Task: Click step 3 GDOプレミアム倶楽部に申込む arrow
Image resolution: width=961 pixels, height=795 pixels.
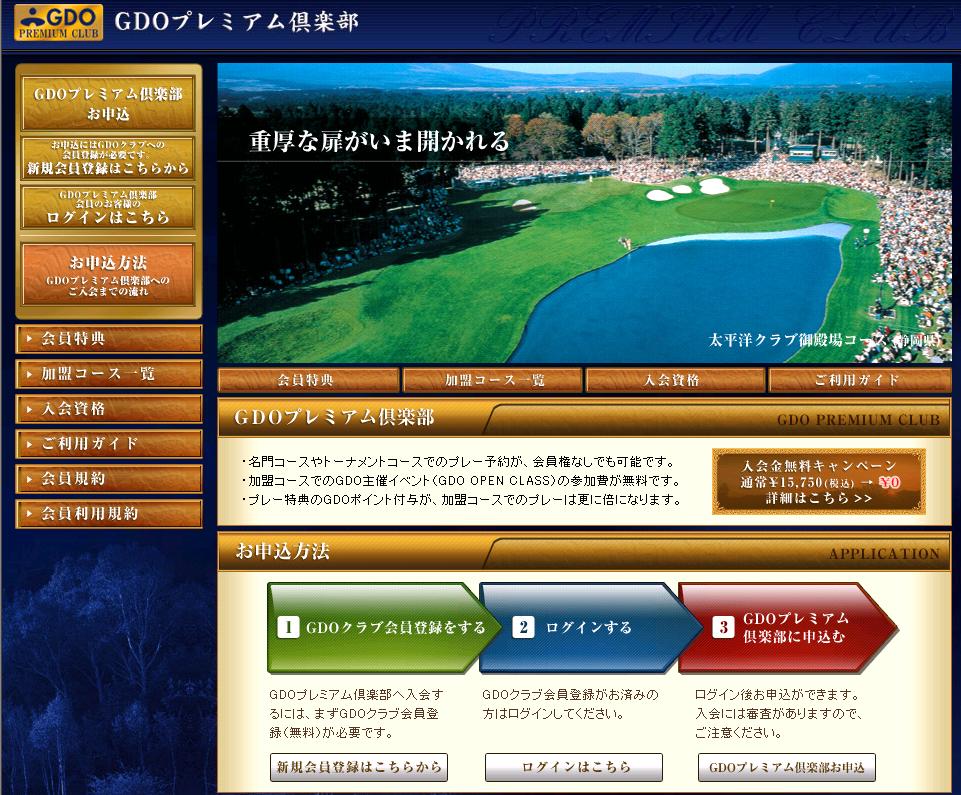Action: (787, 628)
